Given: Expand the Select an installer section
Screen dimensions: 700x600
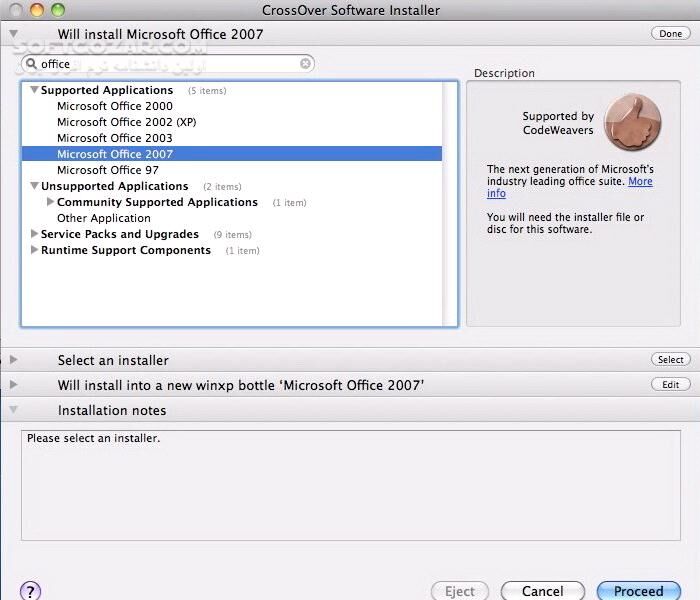Looking at the screenshot, I should 13,360.
